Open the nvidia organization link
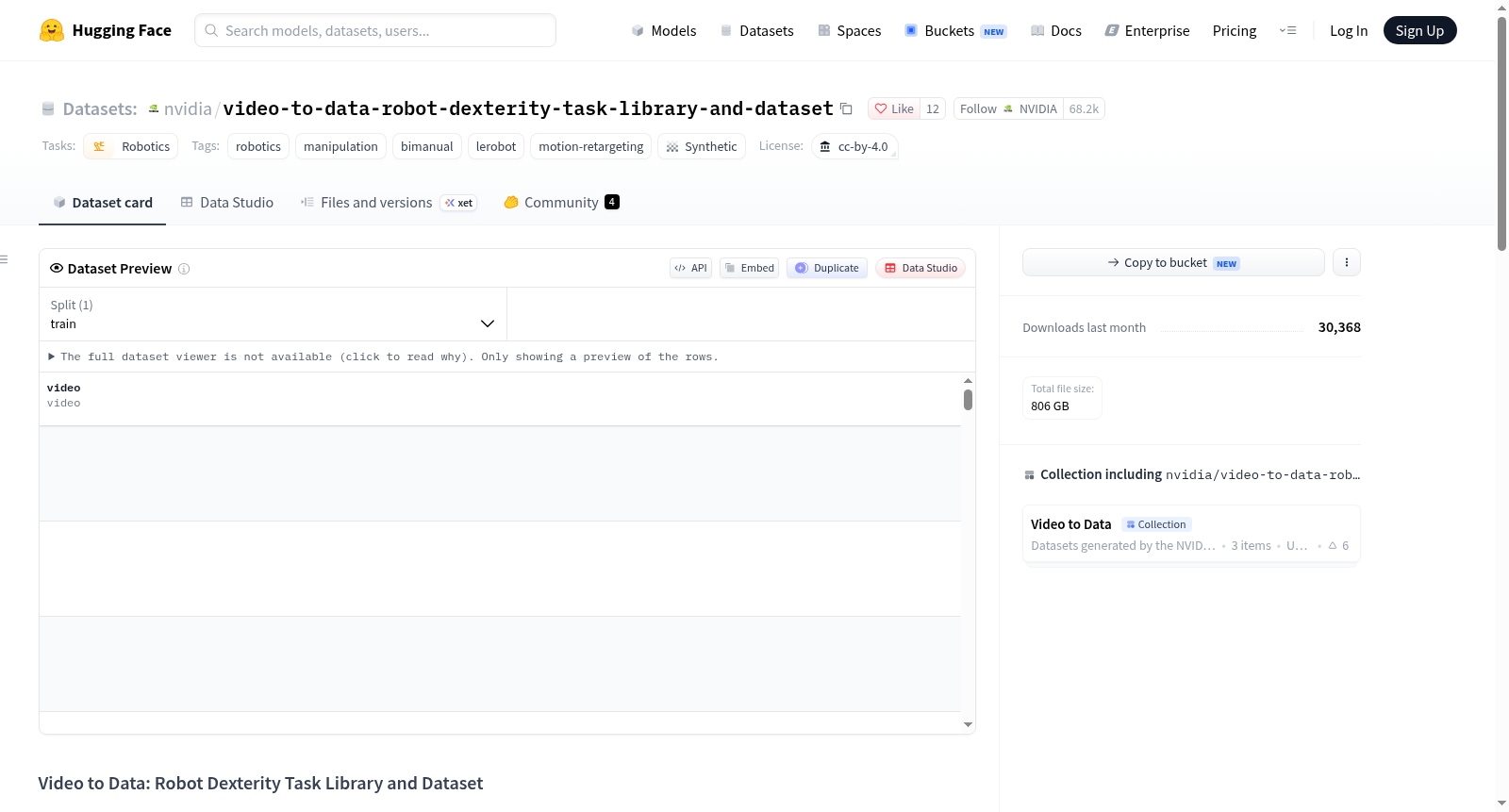The height and width of the screenshot is (812, 1509). click(x=188, y=109)
